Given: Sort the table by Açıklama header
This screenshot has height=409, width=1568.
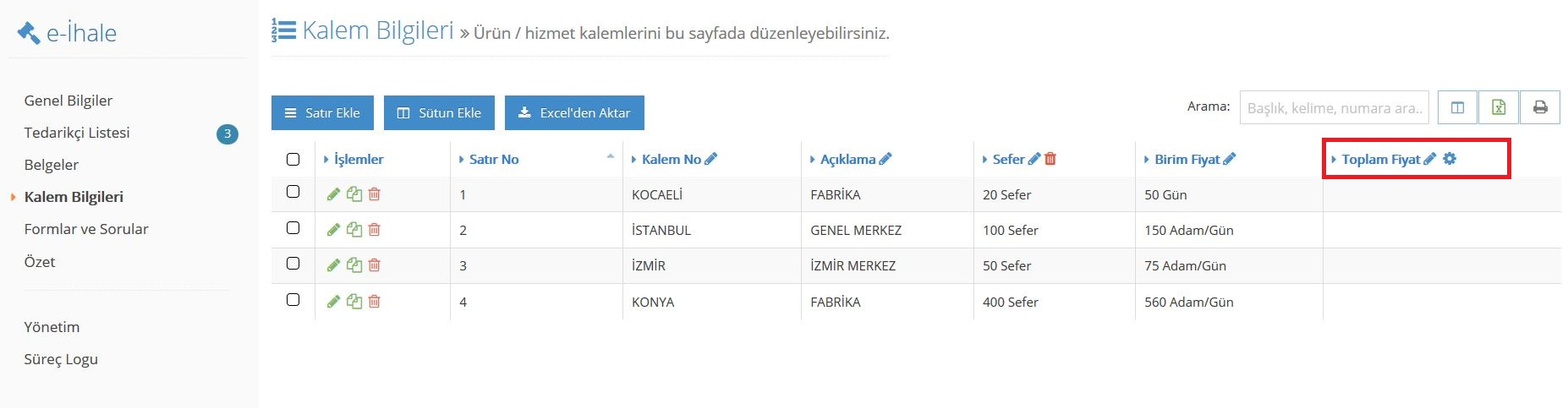Looking at the screenshot, I should 848,159.
